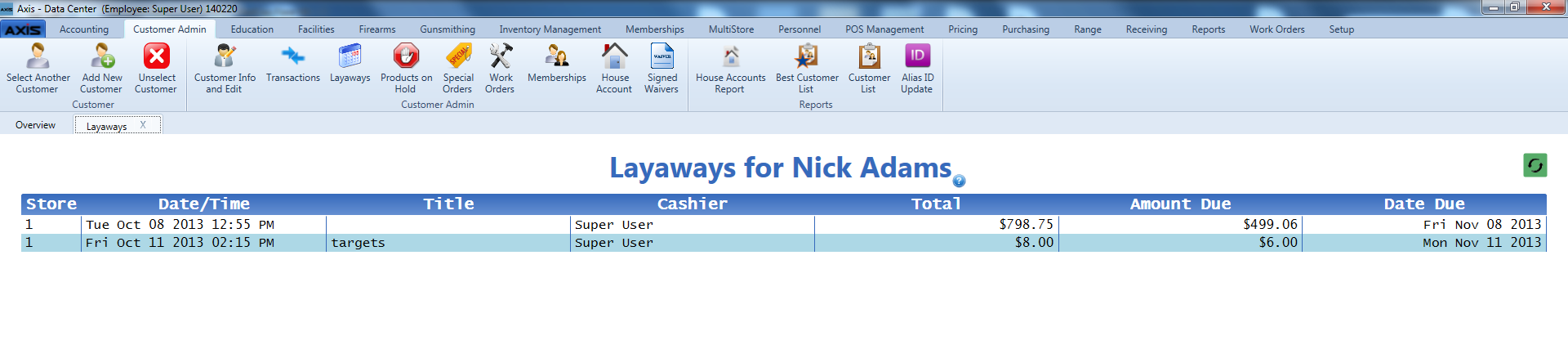Sort by Total column header
The image size is (1568, 345).
936,204
